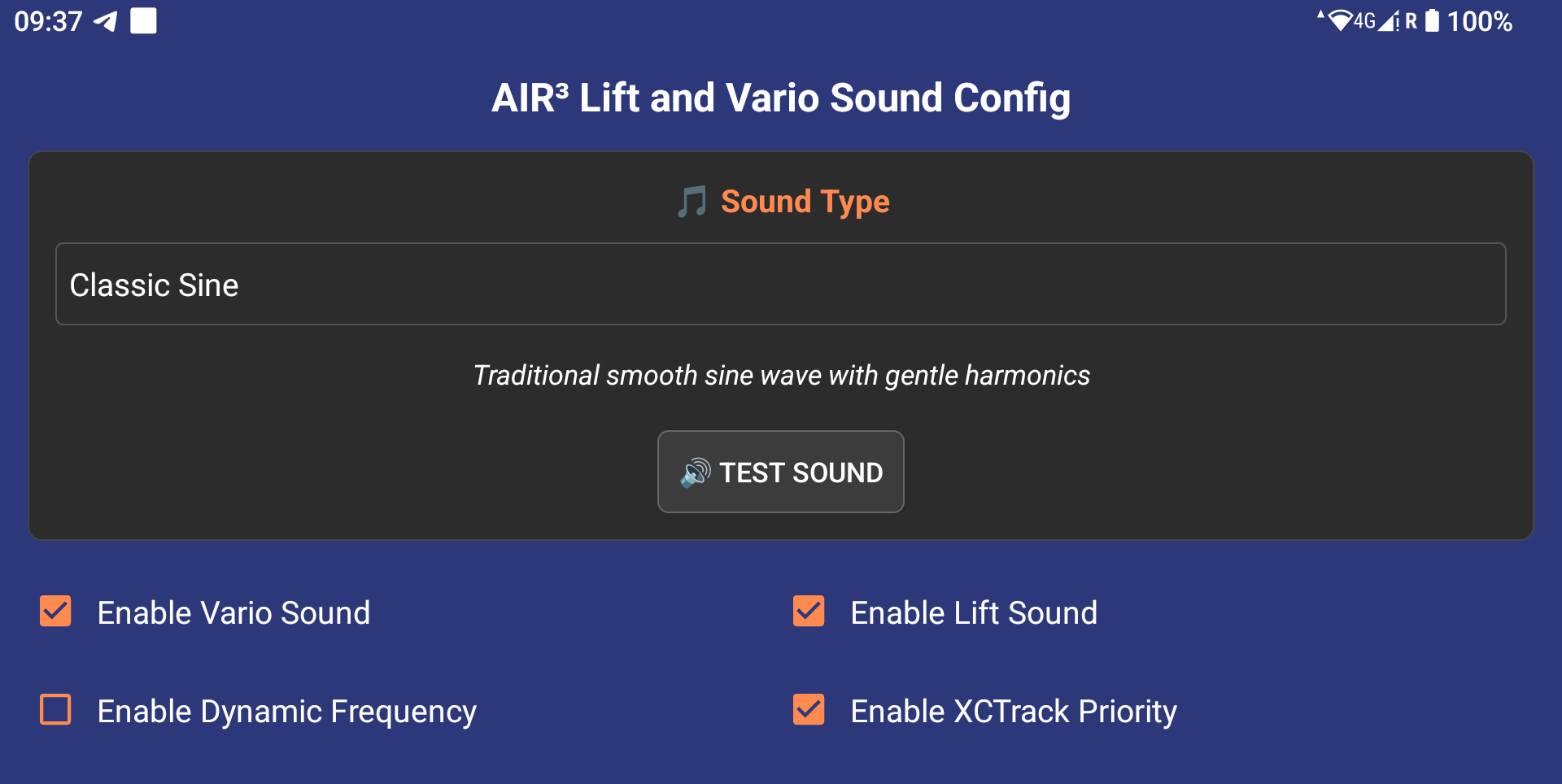Tap the 09:37 clock in status bar
The width and height of the screenshot is (1562, 784).
pyautogui.click(x=49, y=21)
